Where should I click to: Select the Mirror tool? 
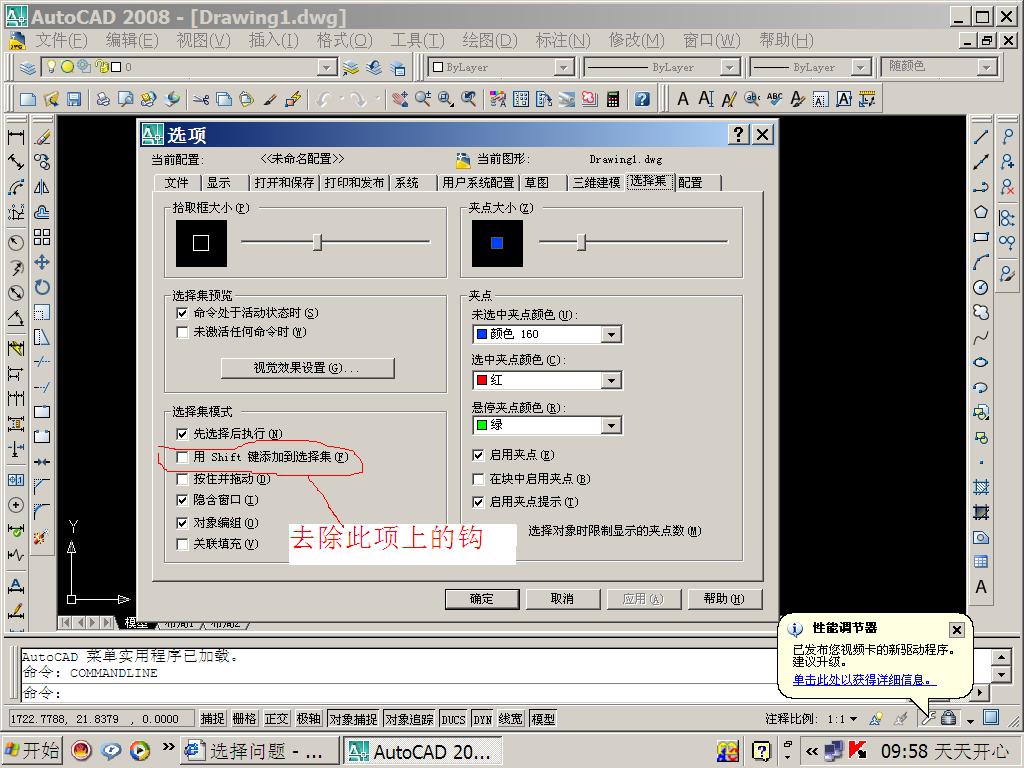click(42, 187)
